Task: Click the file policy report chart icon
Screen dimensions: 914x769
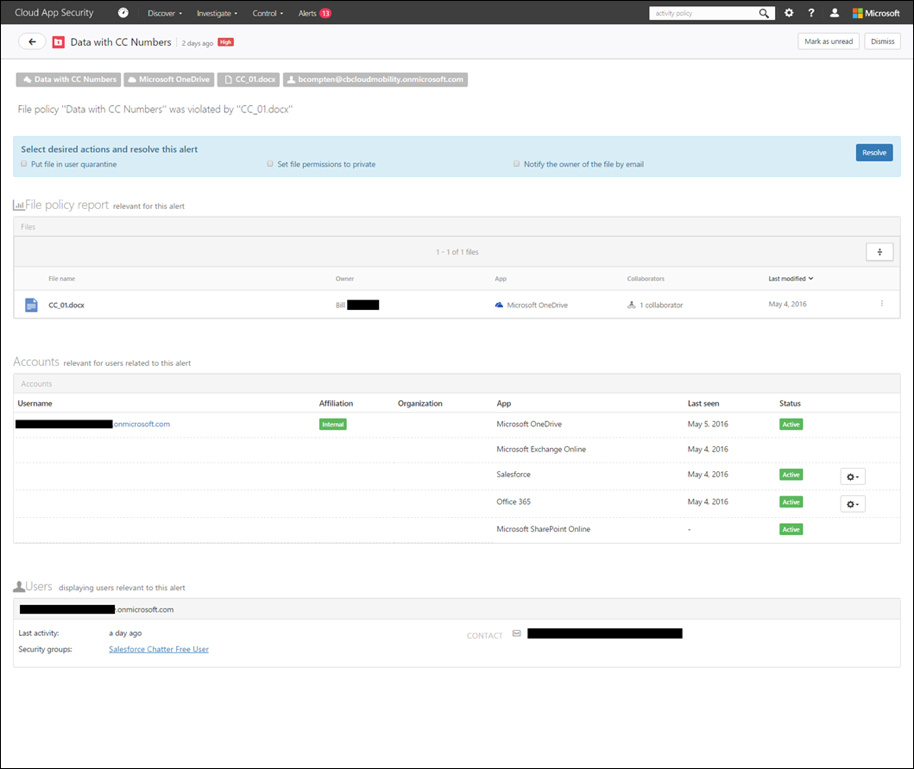Action: point(19,205)
